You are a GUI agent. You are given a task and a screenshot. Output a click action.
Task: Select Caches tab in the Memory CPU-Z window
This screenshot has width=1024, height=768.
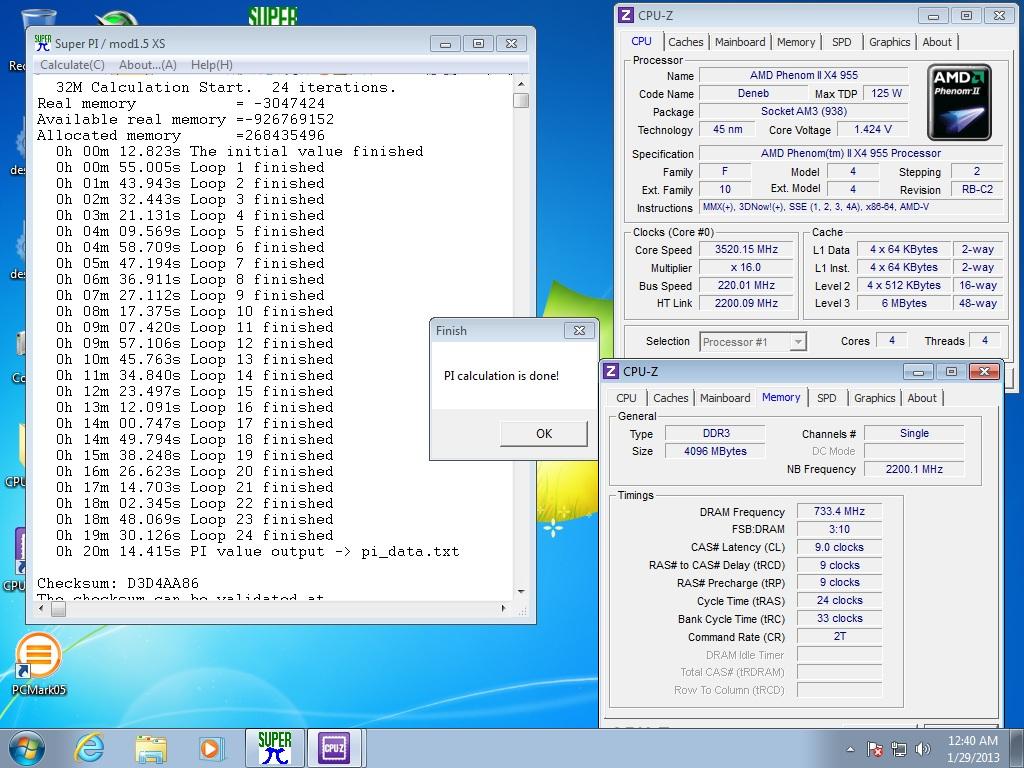click(x=671, y=398)
